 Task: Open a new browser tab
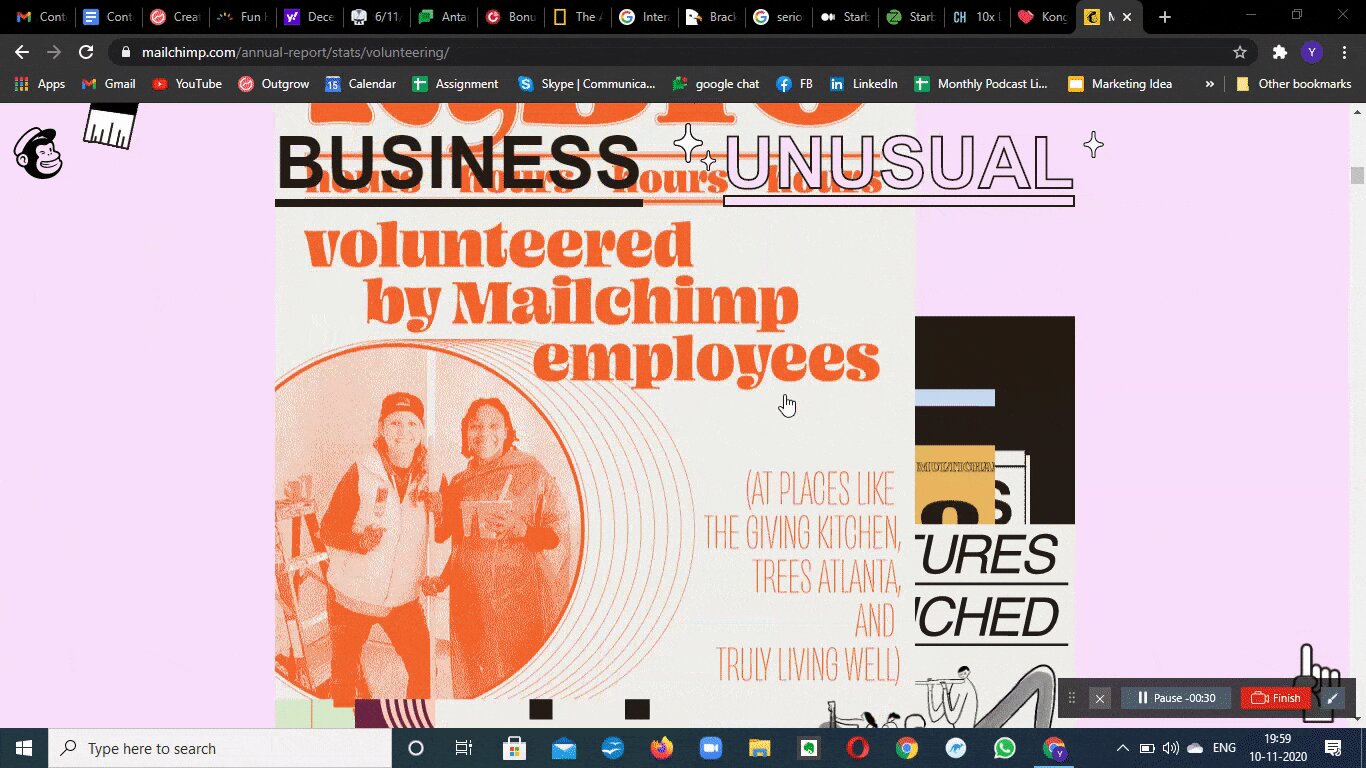coord(1164,17)
